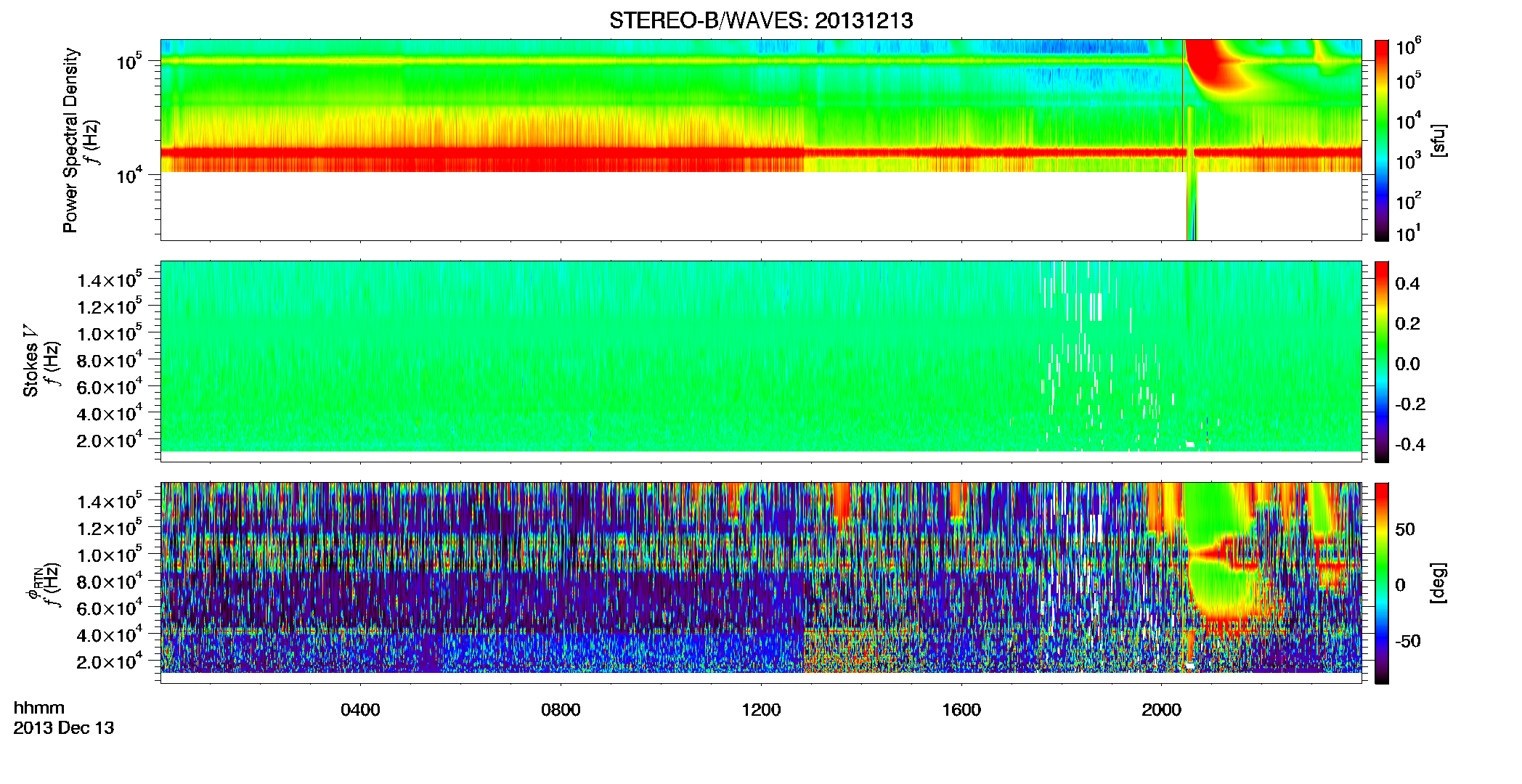Click the 2013 Dec 13 date label

[x=64, y=728]
